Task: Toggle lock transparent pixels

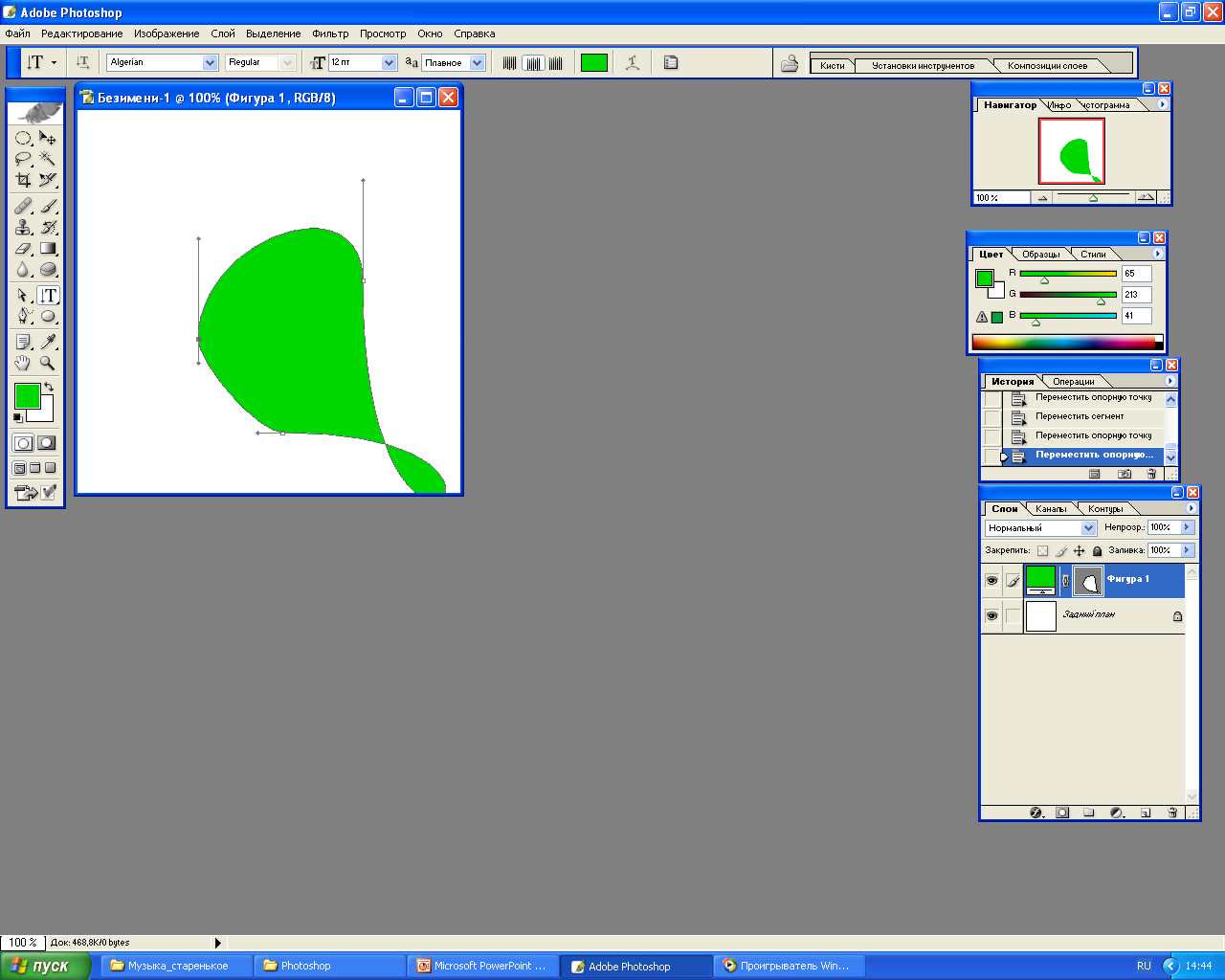Action: click(x=1043, y=550)
